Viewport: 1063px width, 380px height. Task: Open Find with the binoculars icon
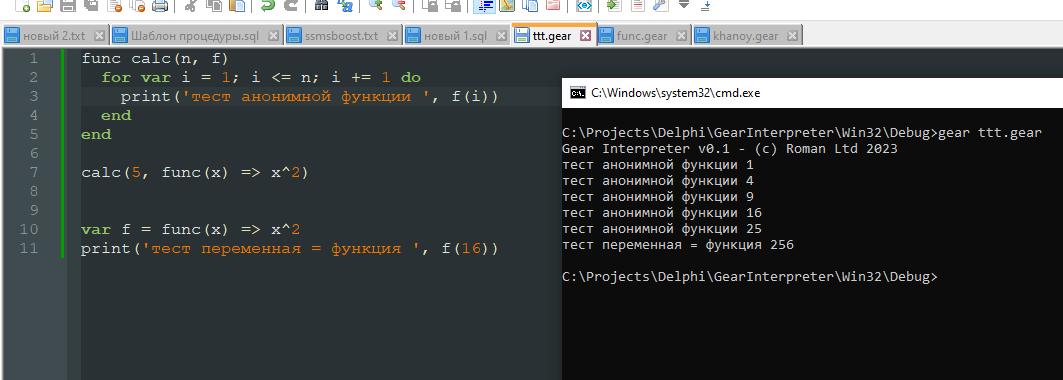pyautogui.click(x=322, y=6)
